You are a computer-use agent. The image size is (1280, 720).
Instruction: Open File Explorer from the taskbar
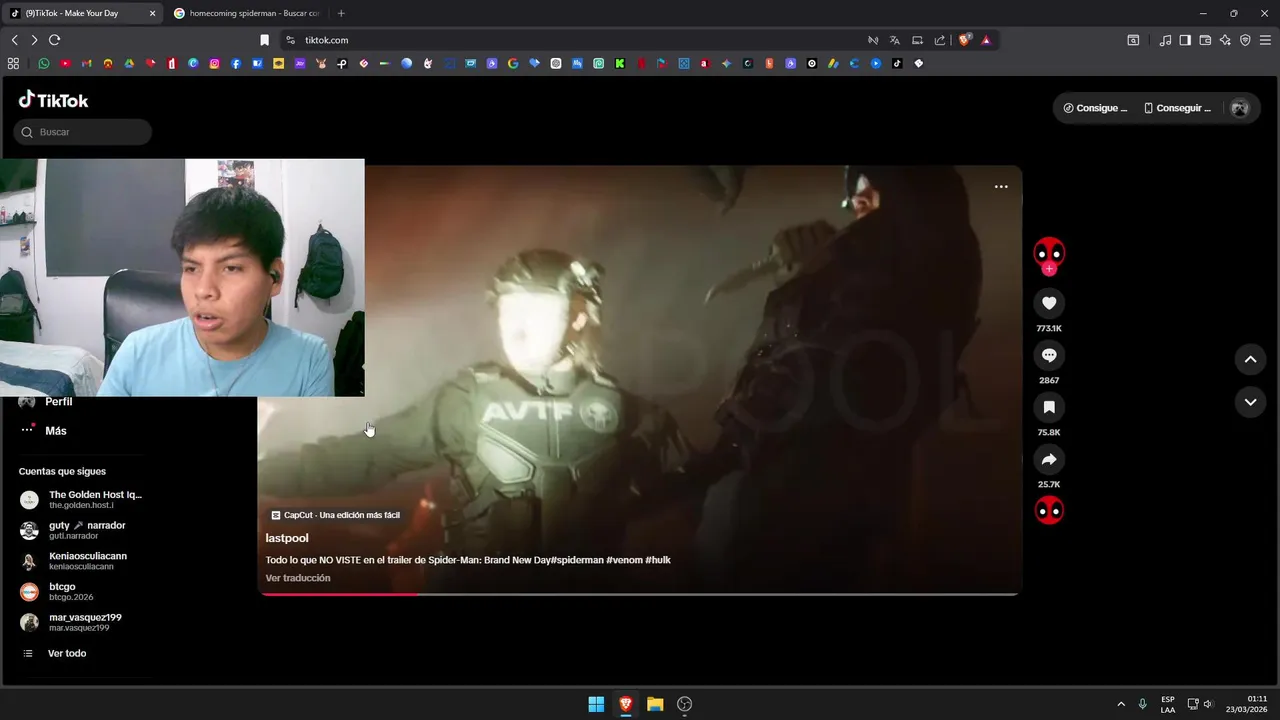point(655,704)
